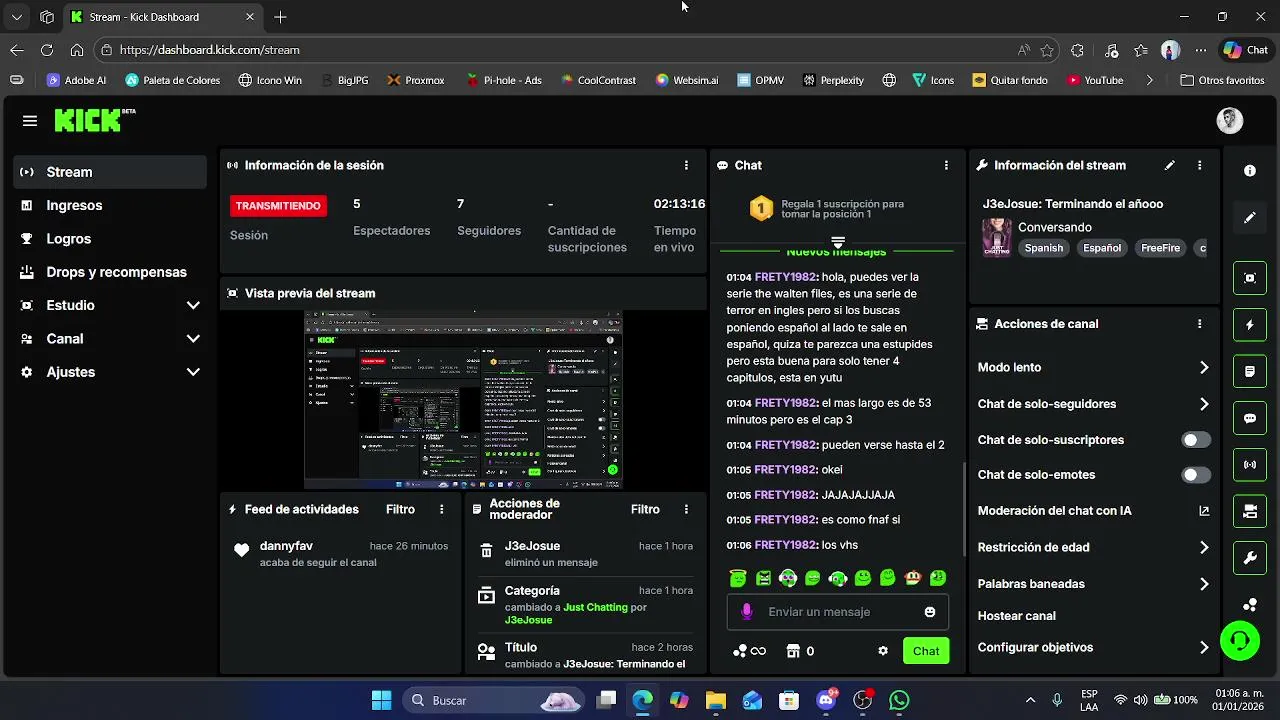Click the pencil icon in right sidebar
The width and height of the screenshot is (1280, 720).
pyautogui.click(x=1250, y=217)
